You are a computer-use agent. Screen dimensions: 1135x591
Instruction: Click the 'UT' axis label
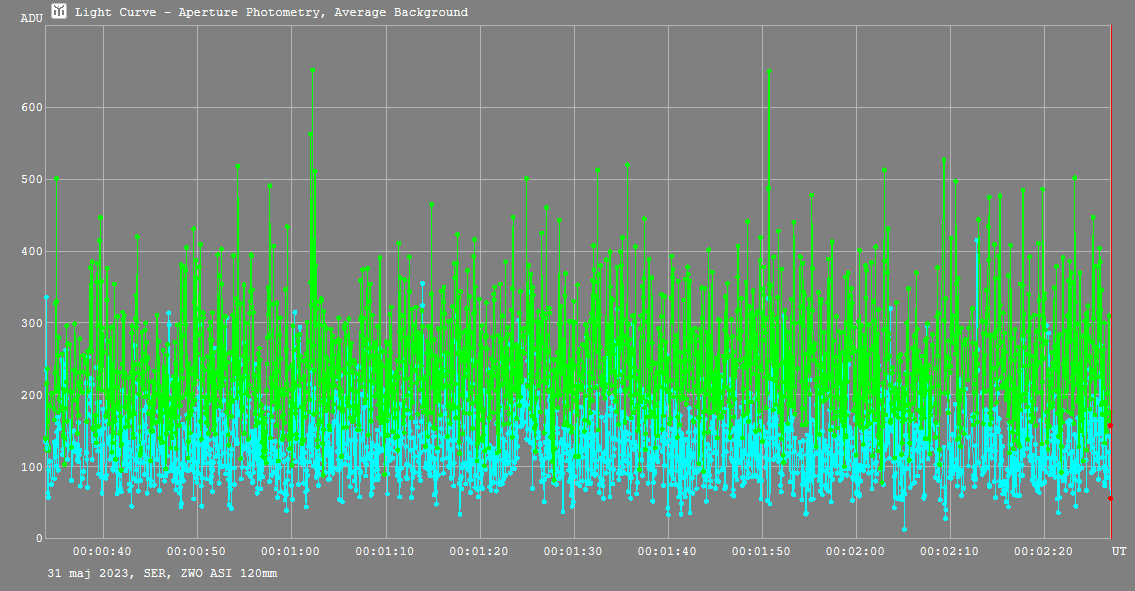click(1119, 551)
